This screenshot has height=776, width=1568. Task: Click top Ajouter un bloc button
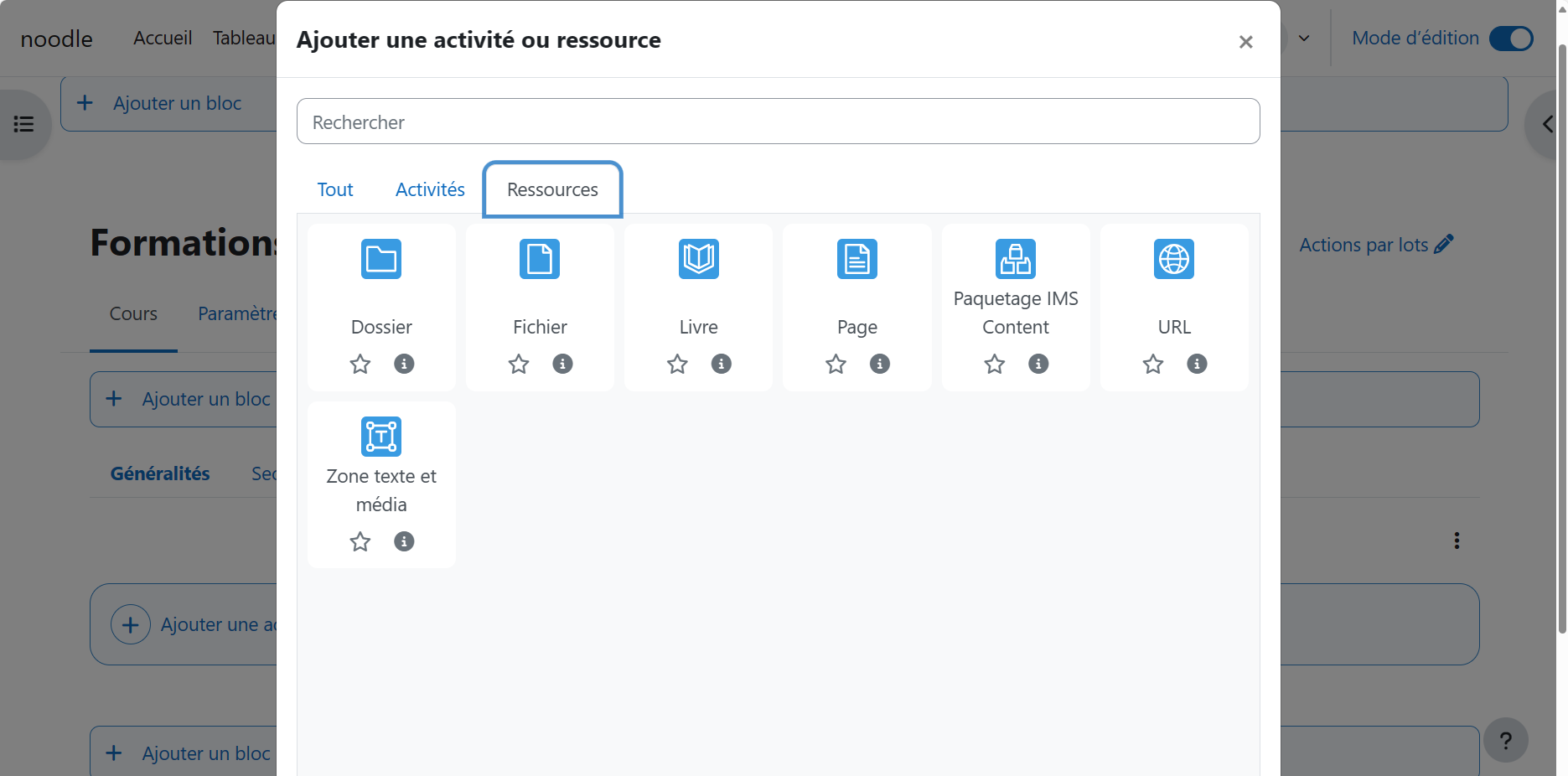coord(168,103)
